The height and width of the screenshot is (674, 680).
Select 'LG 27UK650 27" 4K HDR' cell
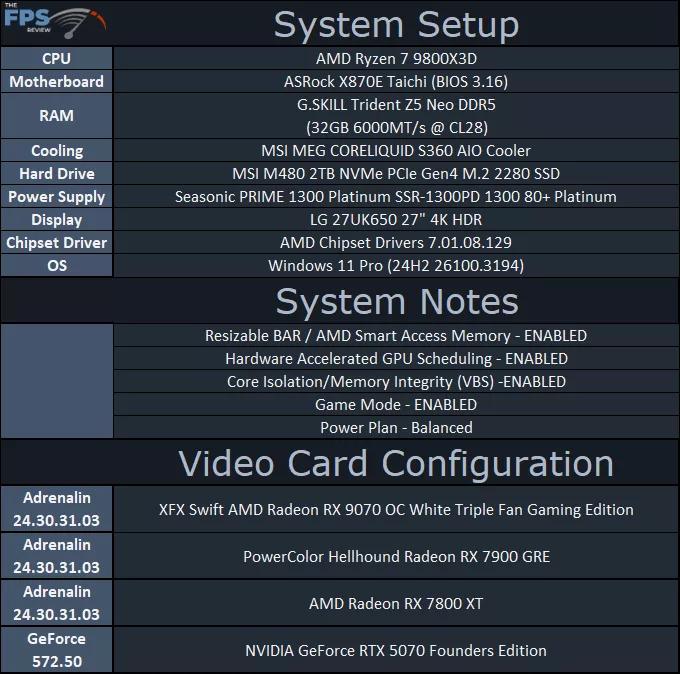pyautogui.click(x=396, y=219)
